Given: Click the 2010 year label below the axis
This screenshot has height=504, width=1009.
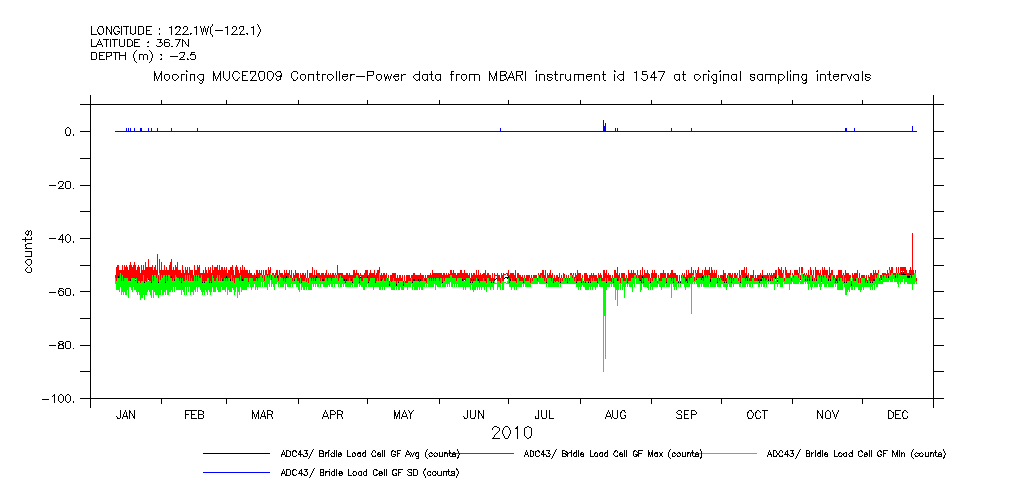Looking at the screenshot, I should coord(511,433).
